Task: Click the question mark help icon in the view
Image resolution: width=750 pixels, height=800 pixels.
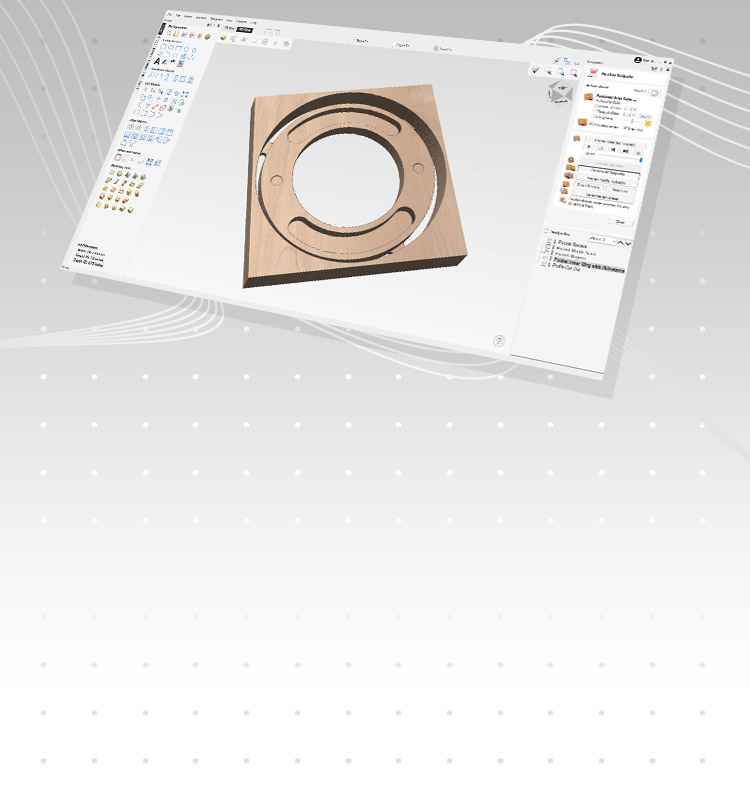Action: [x=499, y=341]
